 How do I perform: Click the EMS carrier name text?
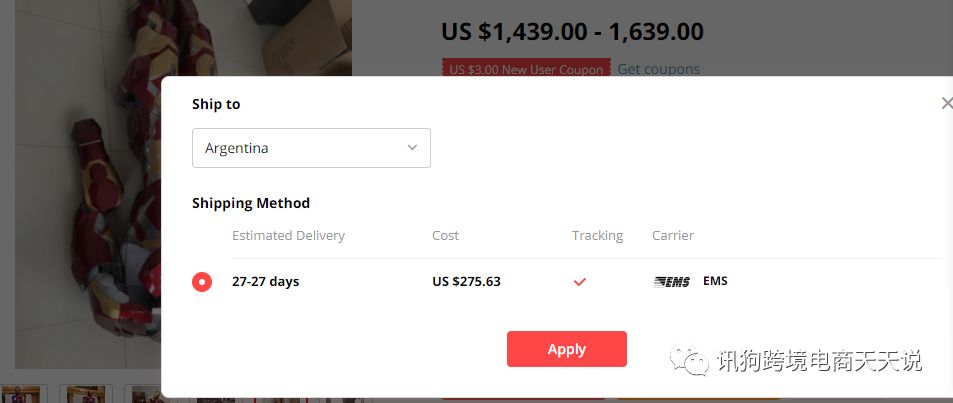pos(715,281)
